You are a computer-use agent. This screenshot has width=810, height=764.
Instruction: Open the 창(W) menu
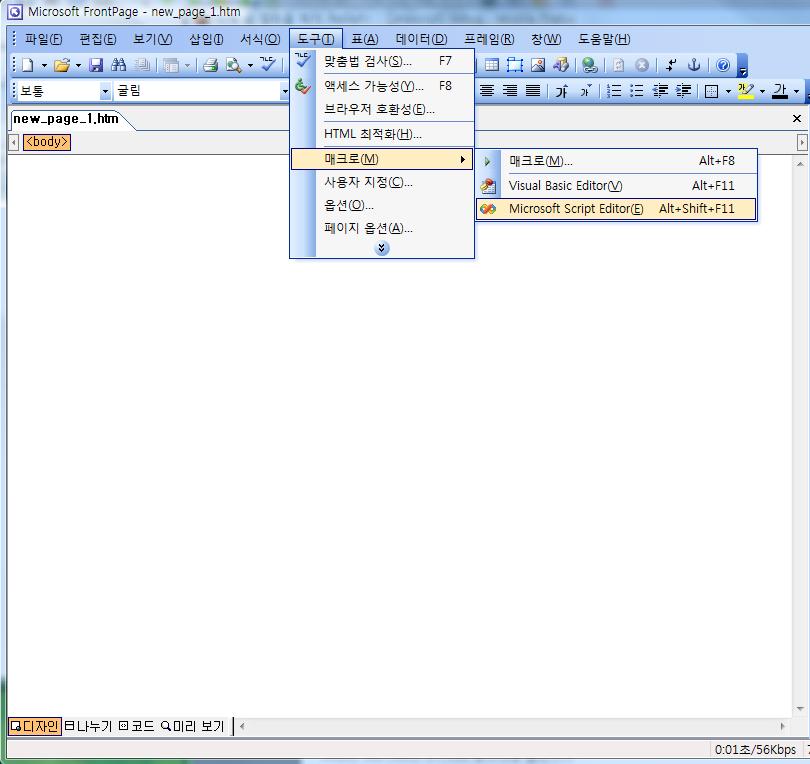tap(546, 39)
